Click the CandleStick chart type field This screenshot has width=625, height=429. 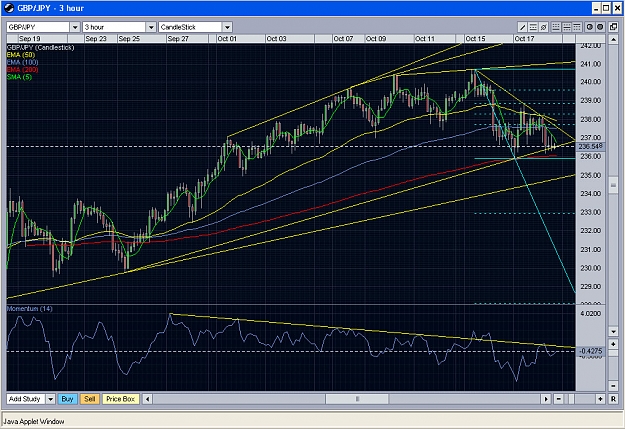click(x=191, y=27)
